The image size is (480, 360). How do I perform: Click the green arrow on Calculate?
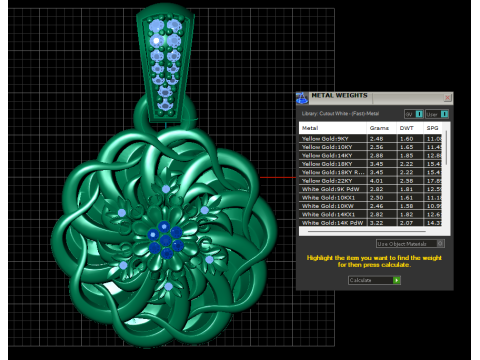[397, 280]
